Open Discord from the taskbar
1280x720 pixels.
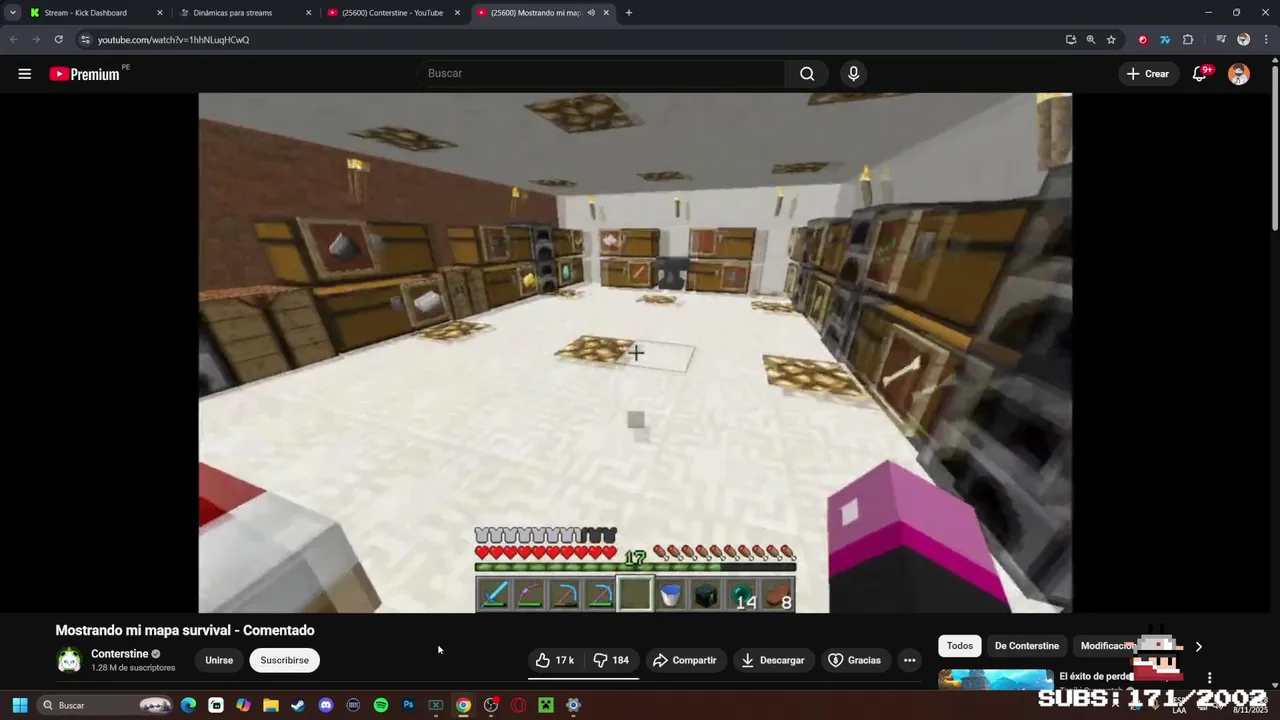click(325, 705)
